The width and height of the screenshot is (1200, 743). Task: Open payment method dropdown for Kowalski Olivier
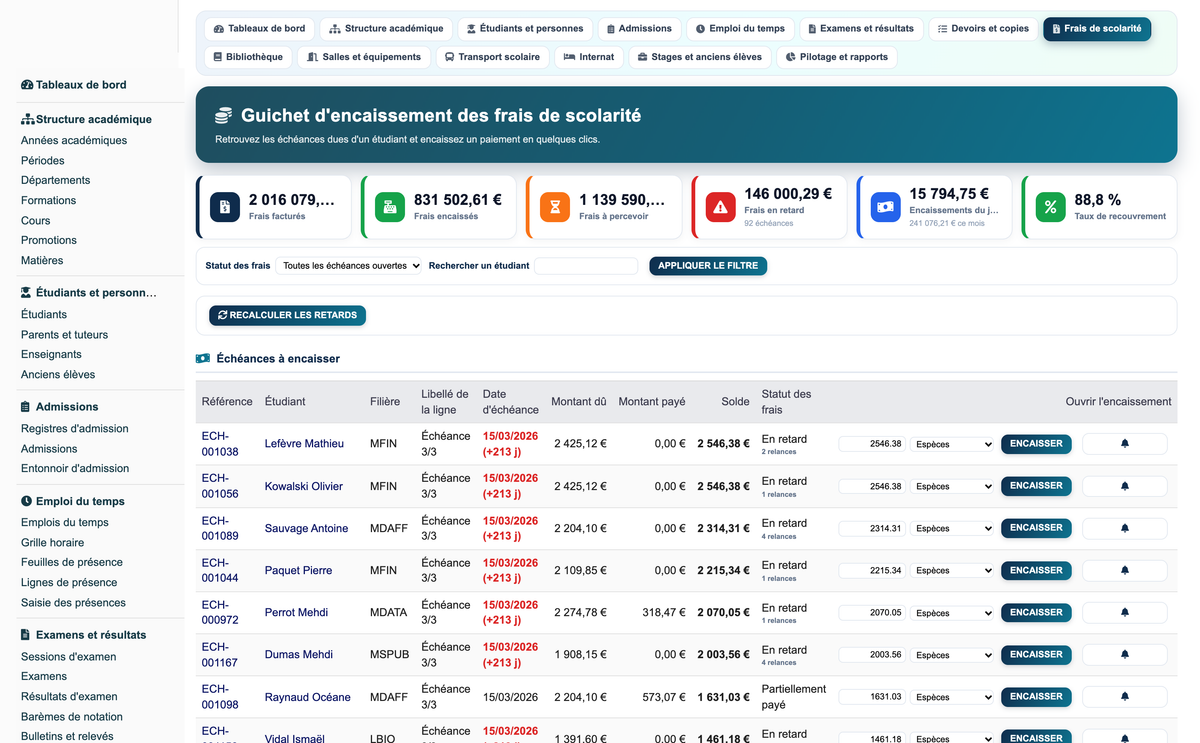click(952, 486)
